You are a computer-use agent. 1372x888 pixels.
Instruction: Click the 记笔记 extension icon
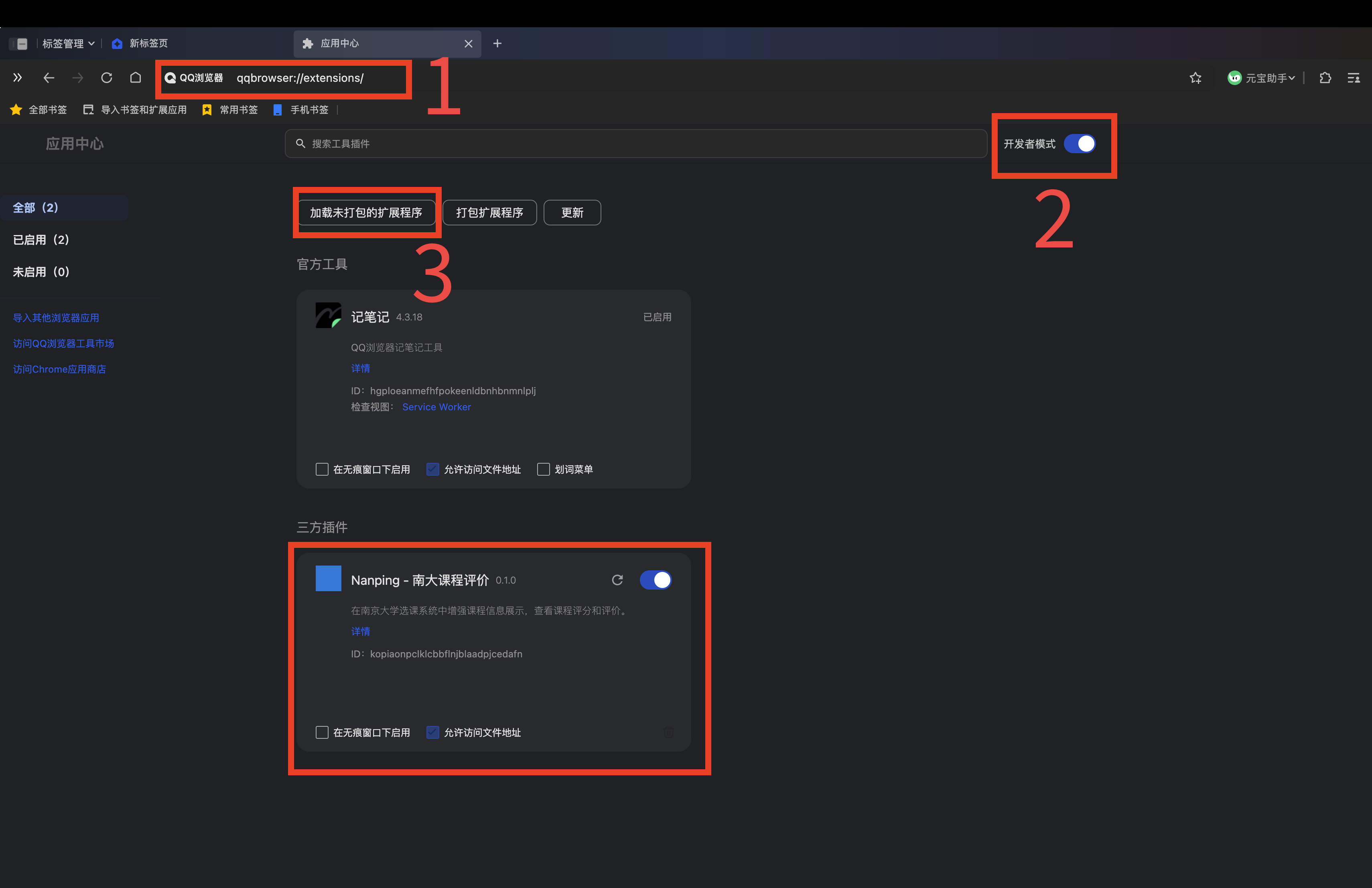[328, 315]
